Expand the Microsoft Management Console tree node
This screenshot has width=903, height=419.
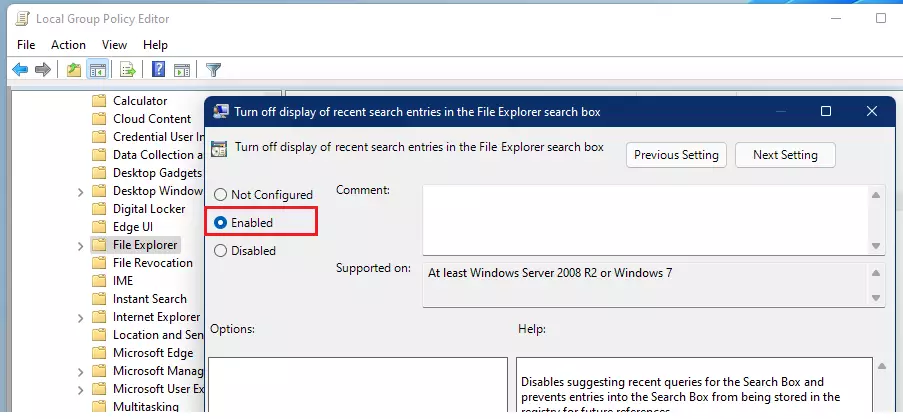coord(81,372)
